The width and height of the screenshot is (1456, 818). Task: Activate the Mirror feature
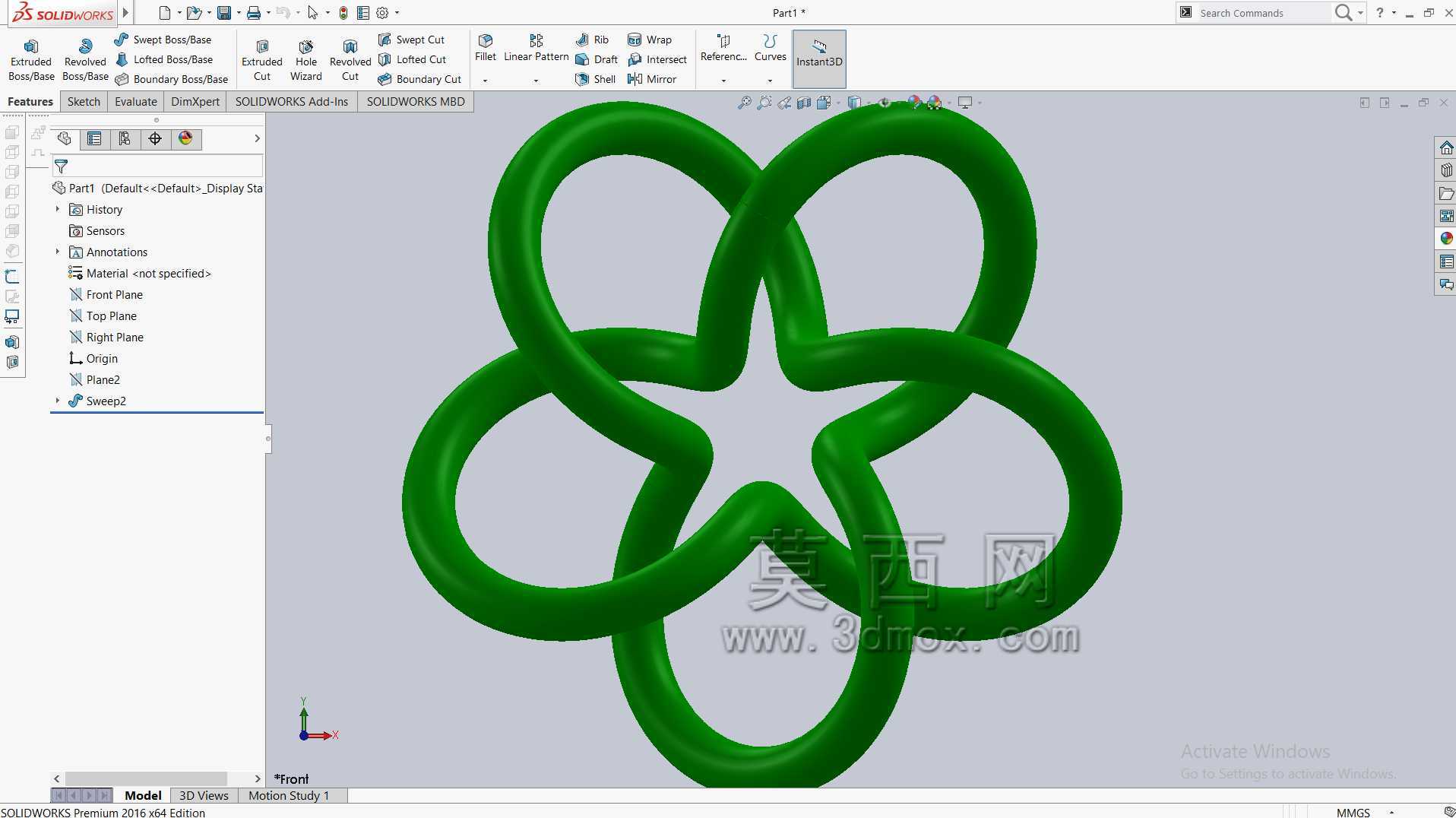[652, 79]
